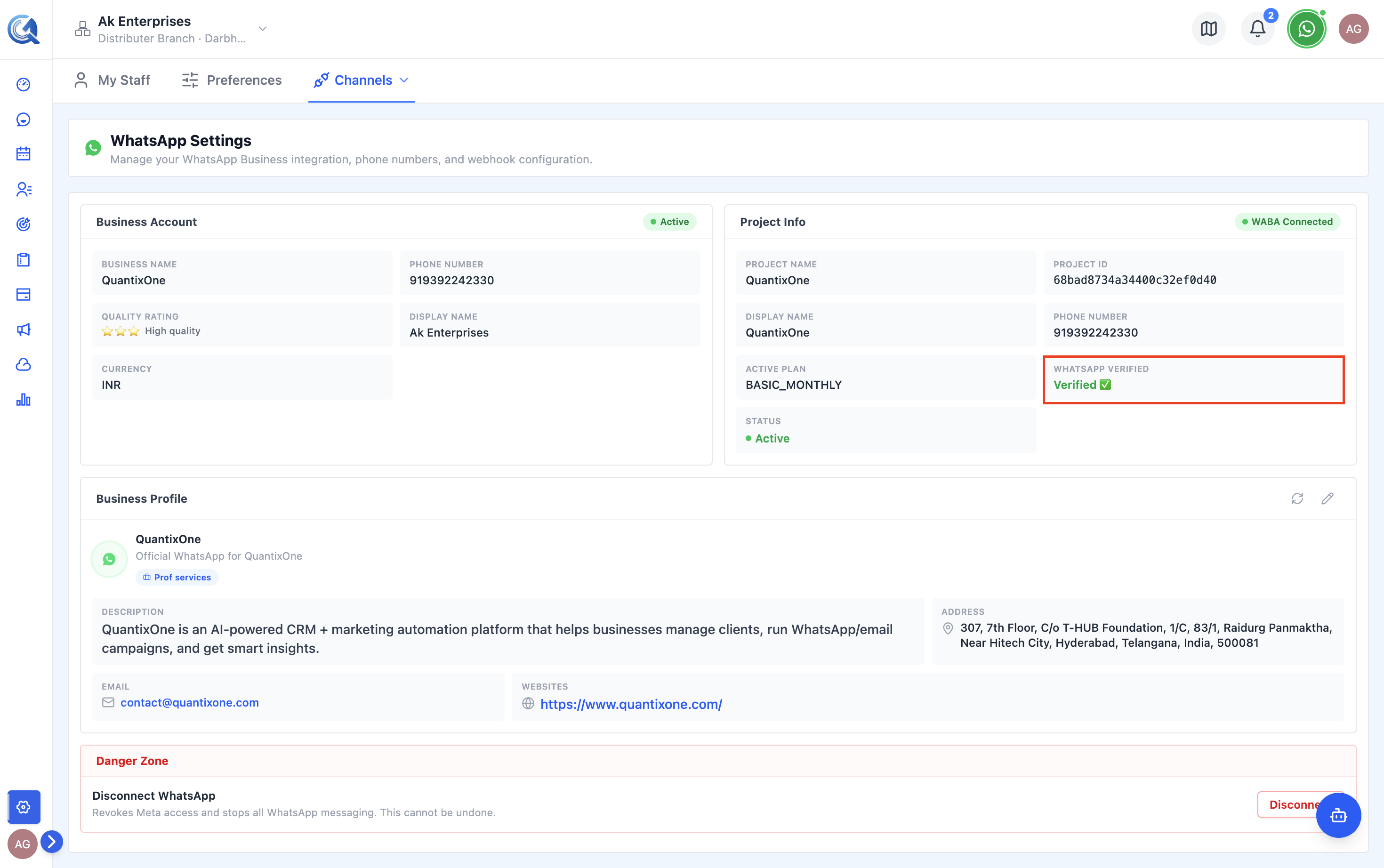Screen dimensions: 1384x868
Task: Open the dashboard gauge icon in sidebar
Action: 24,84
